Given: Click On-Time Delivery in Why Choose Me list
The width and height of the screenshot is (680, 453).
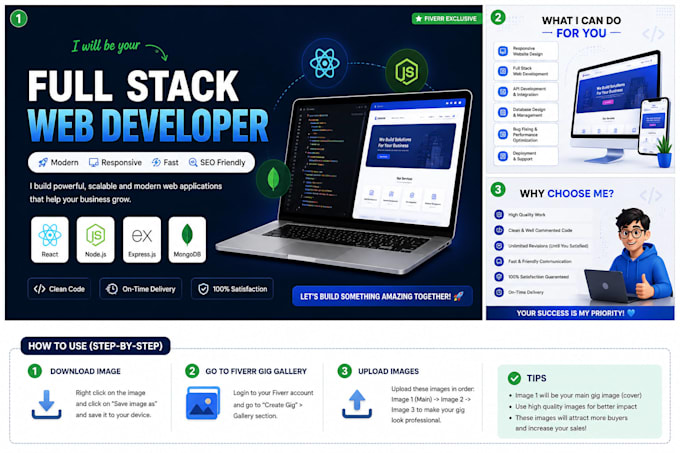Looking at the screenshot, I should coord(526,292).
